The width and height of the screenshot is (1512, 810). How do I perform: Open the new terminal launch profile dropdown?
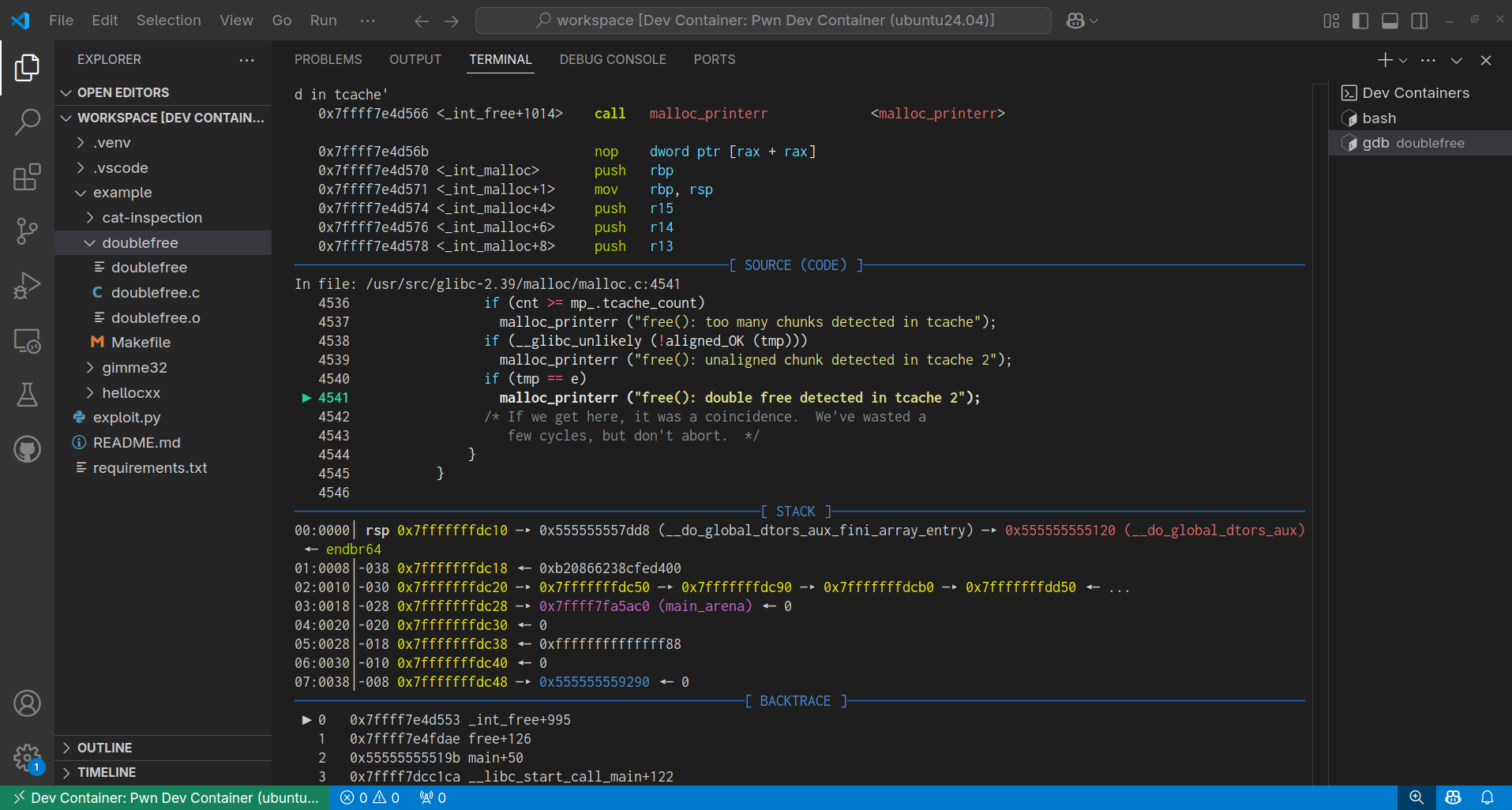[1403, 60]
